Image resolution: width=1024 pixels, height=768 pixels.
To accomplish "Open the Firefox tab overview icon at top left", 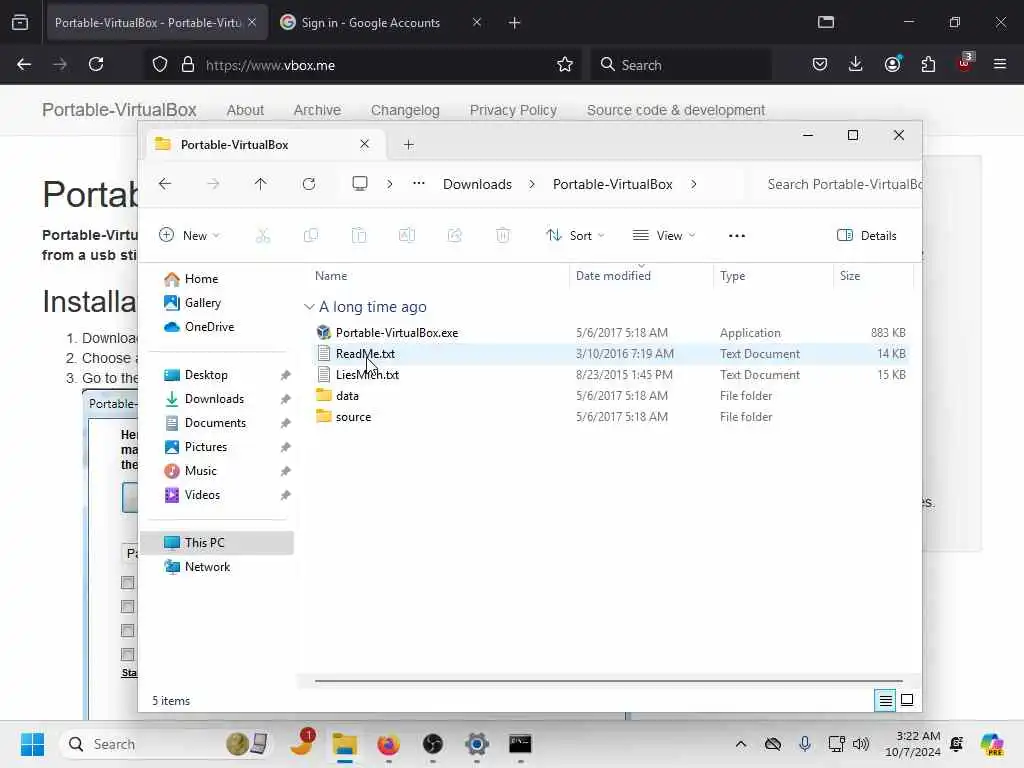I will coord(20,22).
